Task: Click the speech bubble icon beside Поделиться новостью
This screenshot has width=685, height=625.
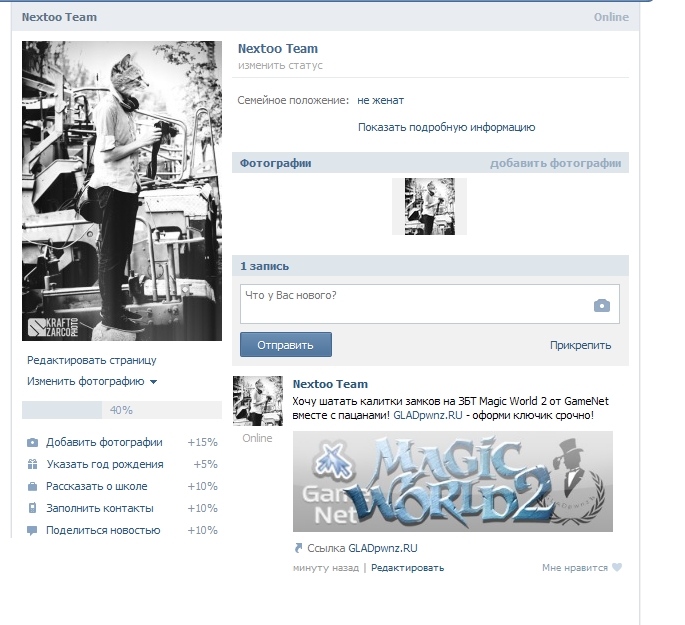Action: point(32,531)
